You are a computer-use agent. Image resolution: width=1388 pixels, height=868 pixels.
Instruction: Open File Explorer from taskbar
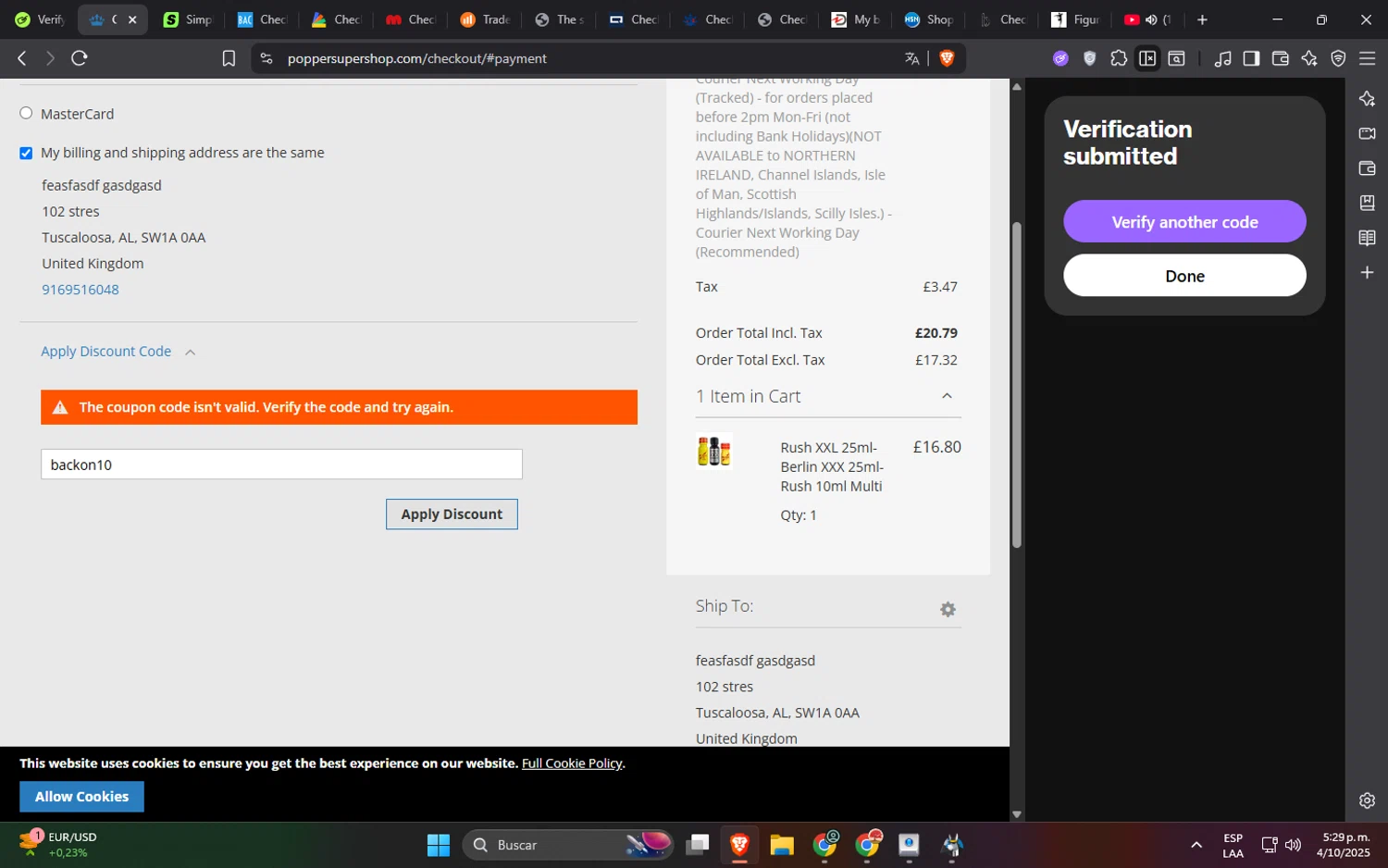pyautogui.click(x=782, y=845)
